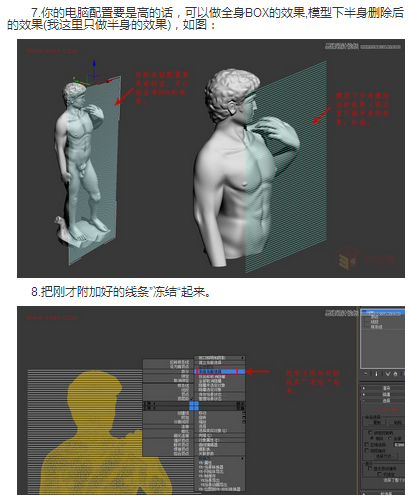The image size is (408, 495).
Task: Enable 区域选择 checkbox
Action: tap(367, 444)
